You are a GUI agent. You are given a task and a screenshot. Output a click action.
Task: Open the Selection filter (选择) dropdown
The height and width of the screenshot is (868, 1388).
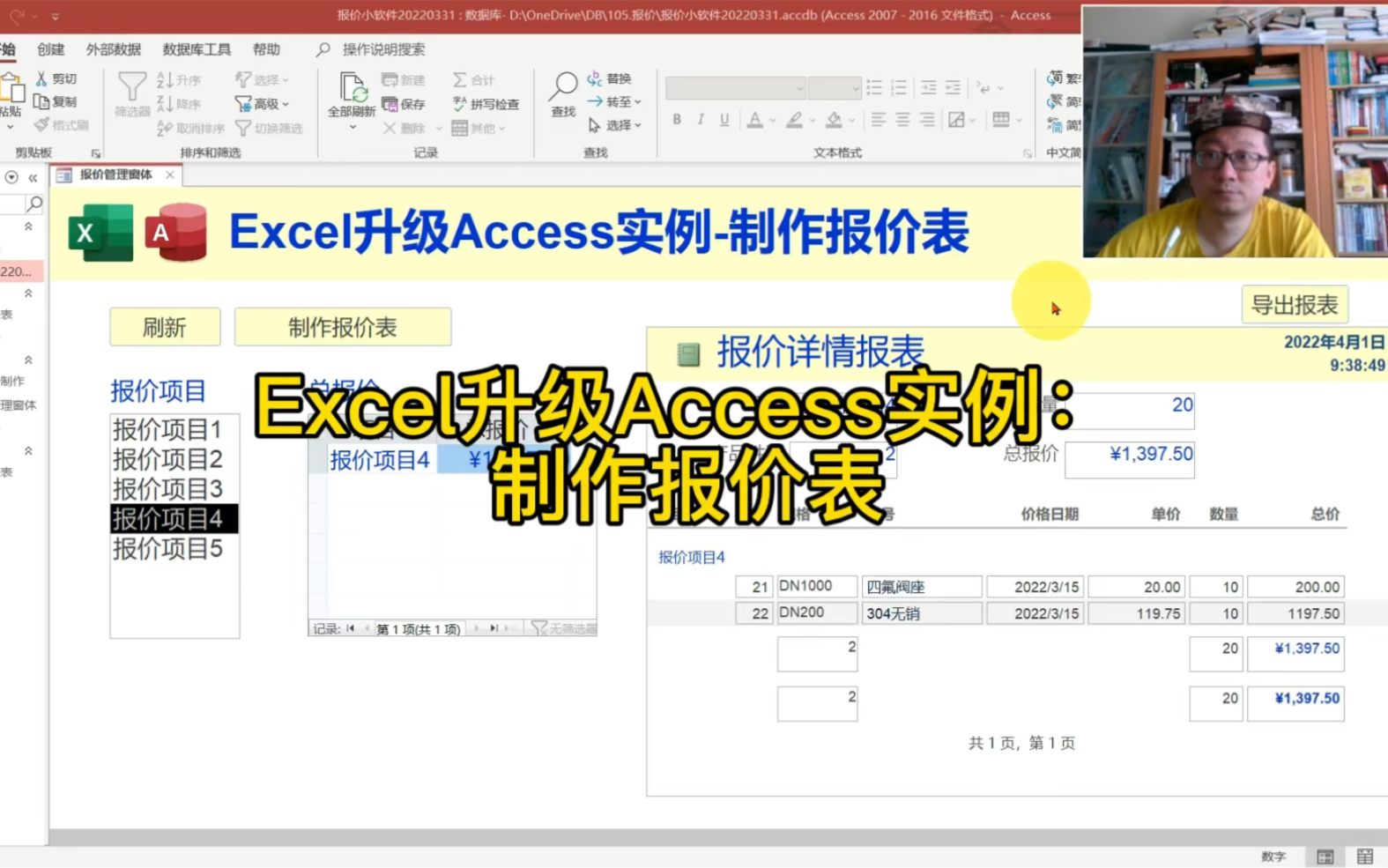pos(262,79)
